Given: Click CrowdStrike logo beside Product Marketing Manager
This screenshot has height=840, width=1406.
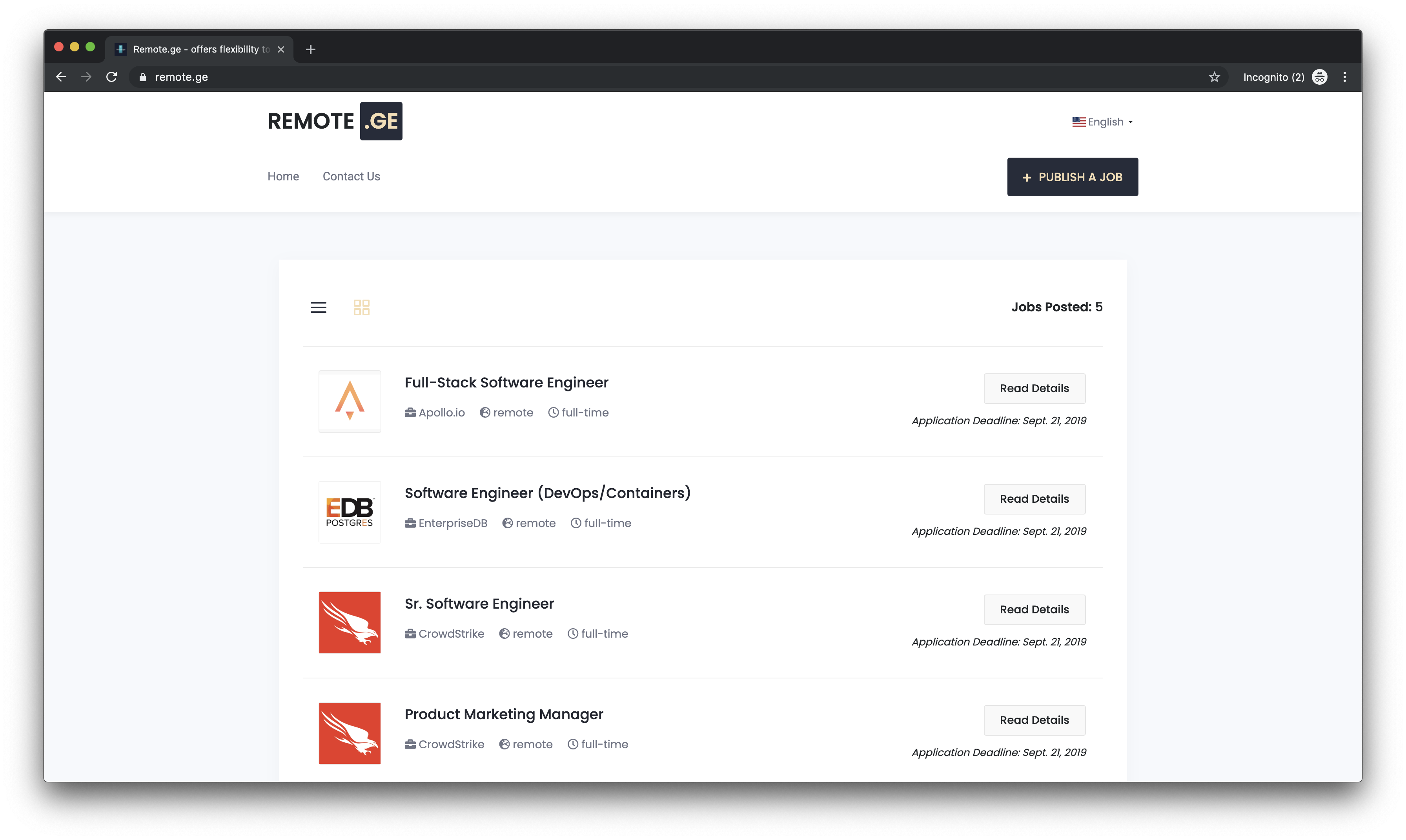Looking at the screenshot, I should 350,733.
